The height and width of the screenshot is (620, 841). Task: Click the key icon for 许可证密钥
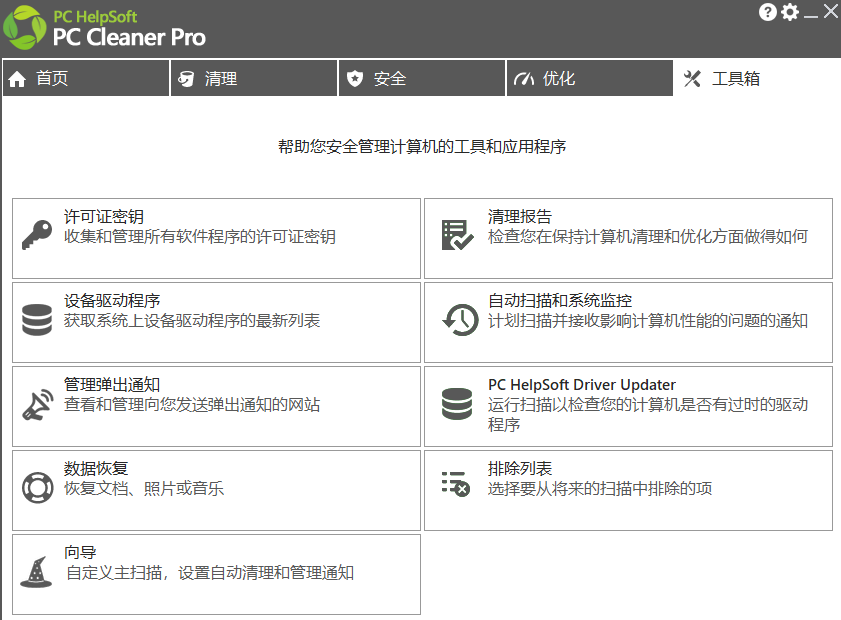(x=37, y=234)
